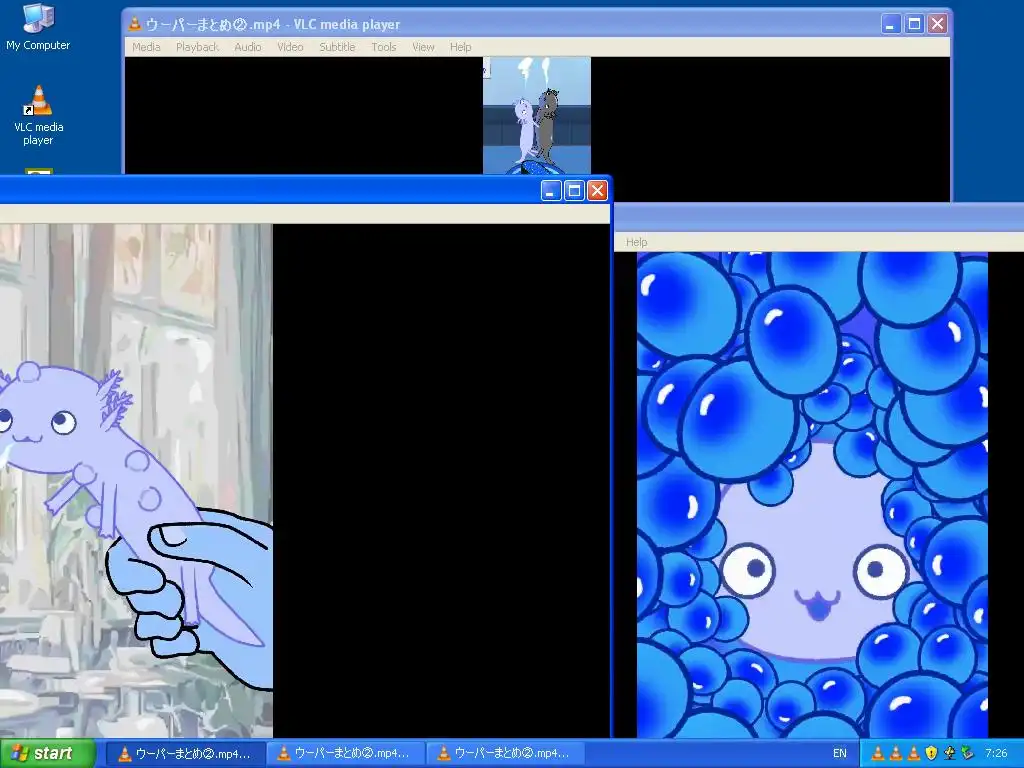Click the EN language indicator in taskbar
The image size is (1024, 768).
pos(840,754)
